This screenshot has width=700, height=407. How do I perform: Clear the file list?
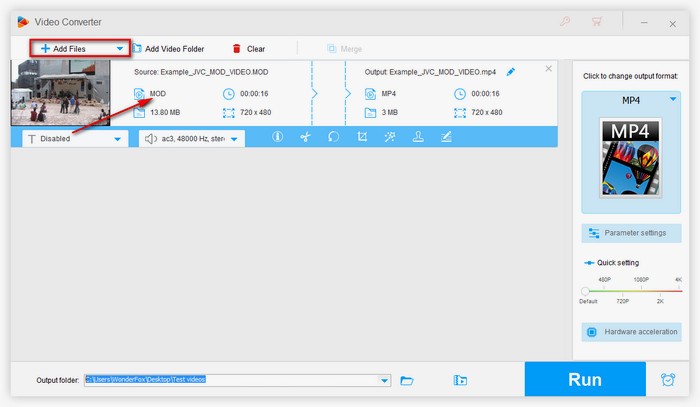(x=249, y=49)
